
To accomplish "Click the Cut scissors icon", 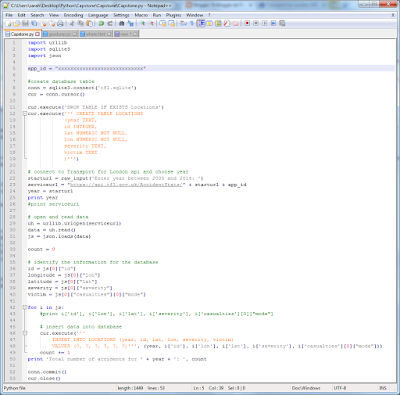I will coord(71,23).
